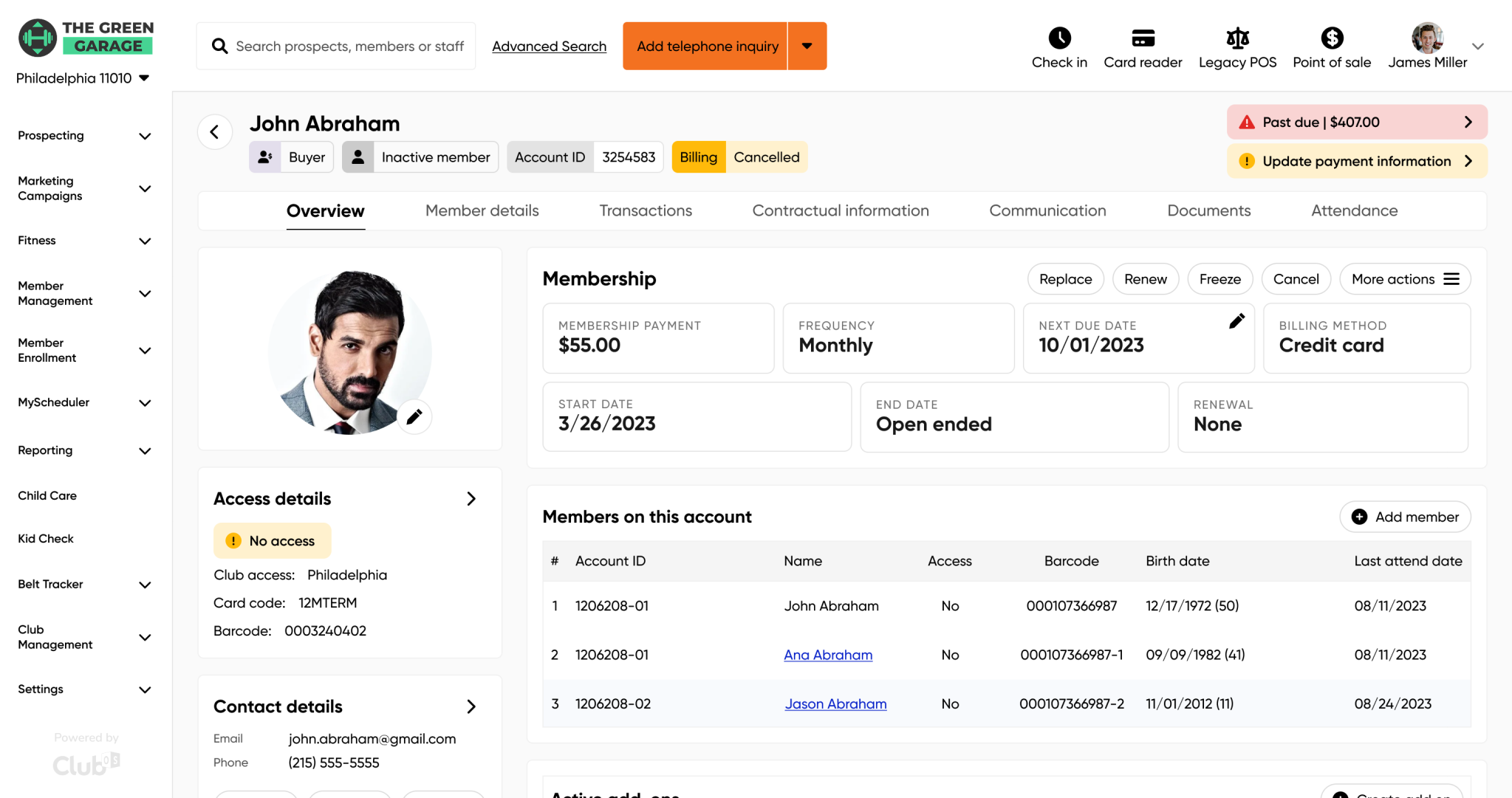Click the Past due $407.00 alert
This screenshot has height=798, width=1512.
tap(1357, 122)
